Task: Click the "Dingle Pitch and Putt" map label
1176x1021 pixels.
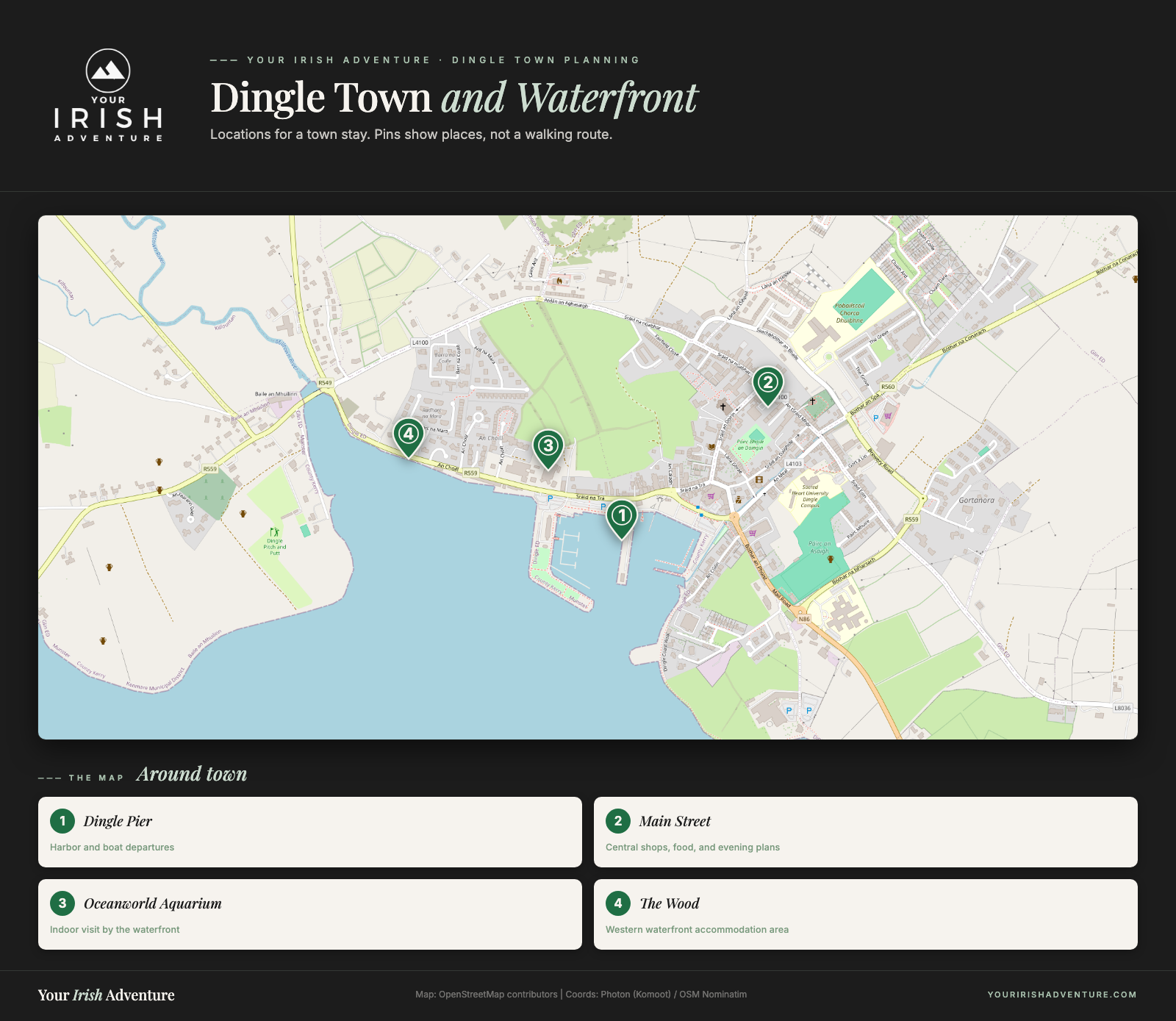Action: (275, 547)
